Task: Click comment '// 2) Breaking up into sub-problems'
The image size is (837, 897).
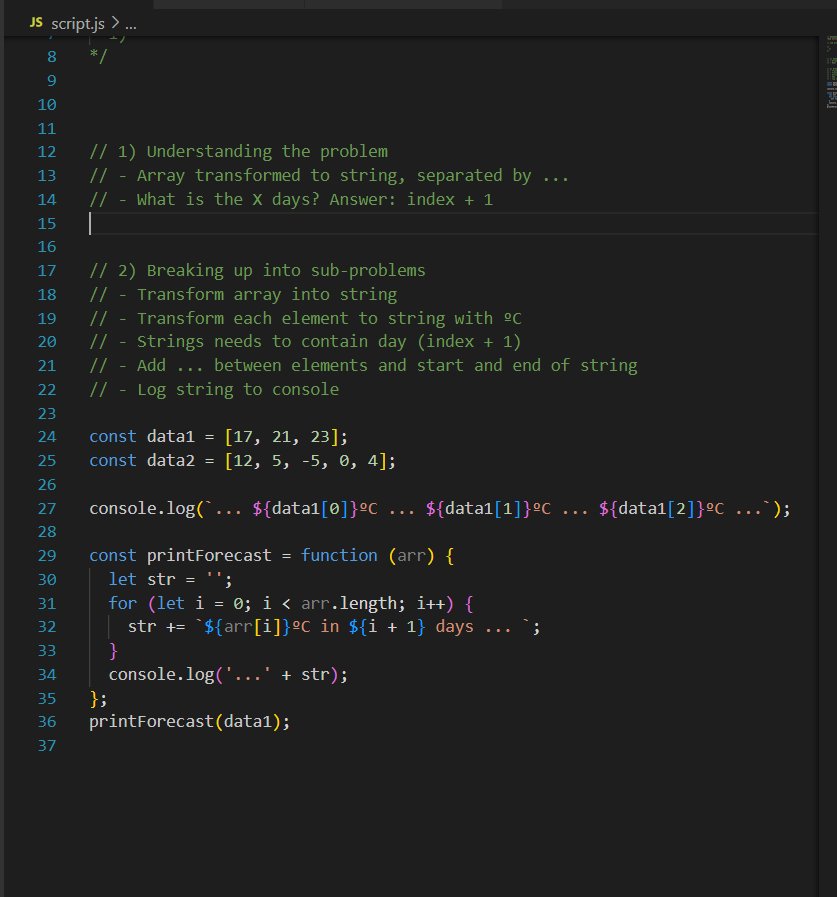Action: [257, 271]
